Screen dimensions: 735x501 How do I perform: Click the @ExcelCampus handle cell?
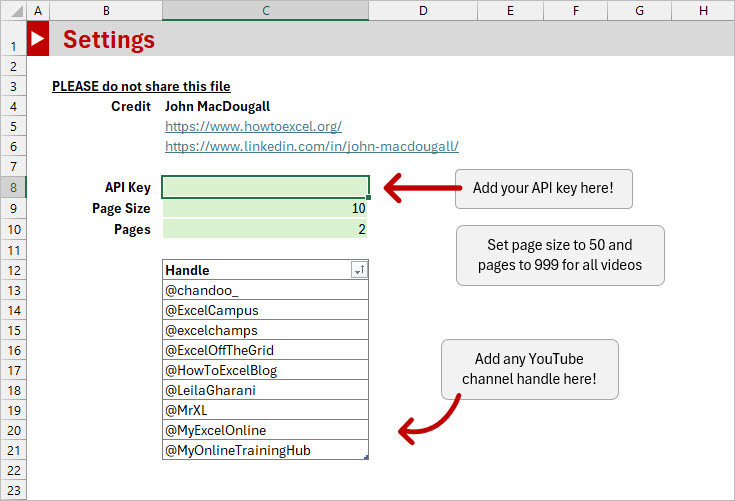point(265,310)
